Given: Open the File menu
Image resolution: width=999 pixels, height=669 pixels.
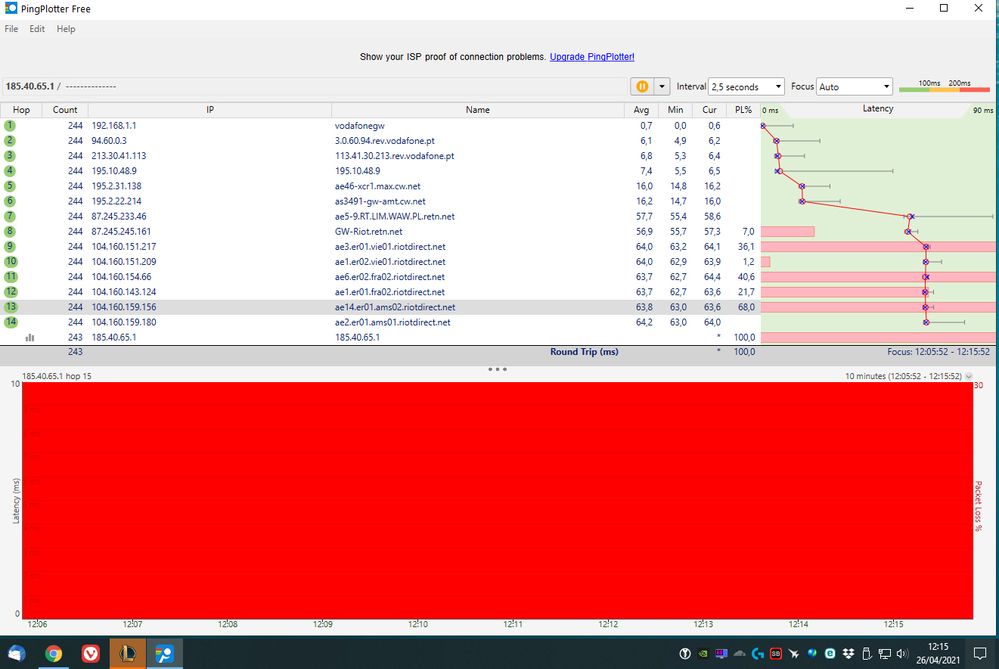Looking at the screenshot, I should pyautogui.click(x=11, y=29).
